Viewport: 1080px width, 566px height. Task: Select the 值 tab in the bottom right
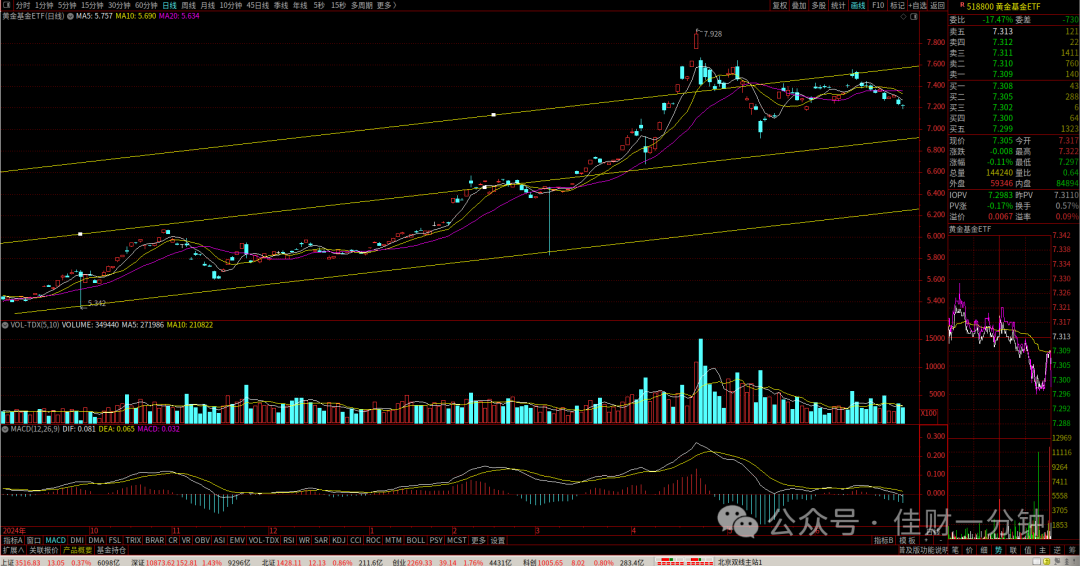1028,550
